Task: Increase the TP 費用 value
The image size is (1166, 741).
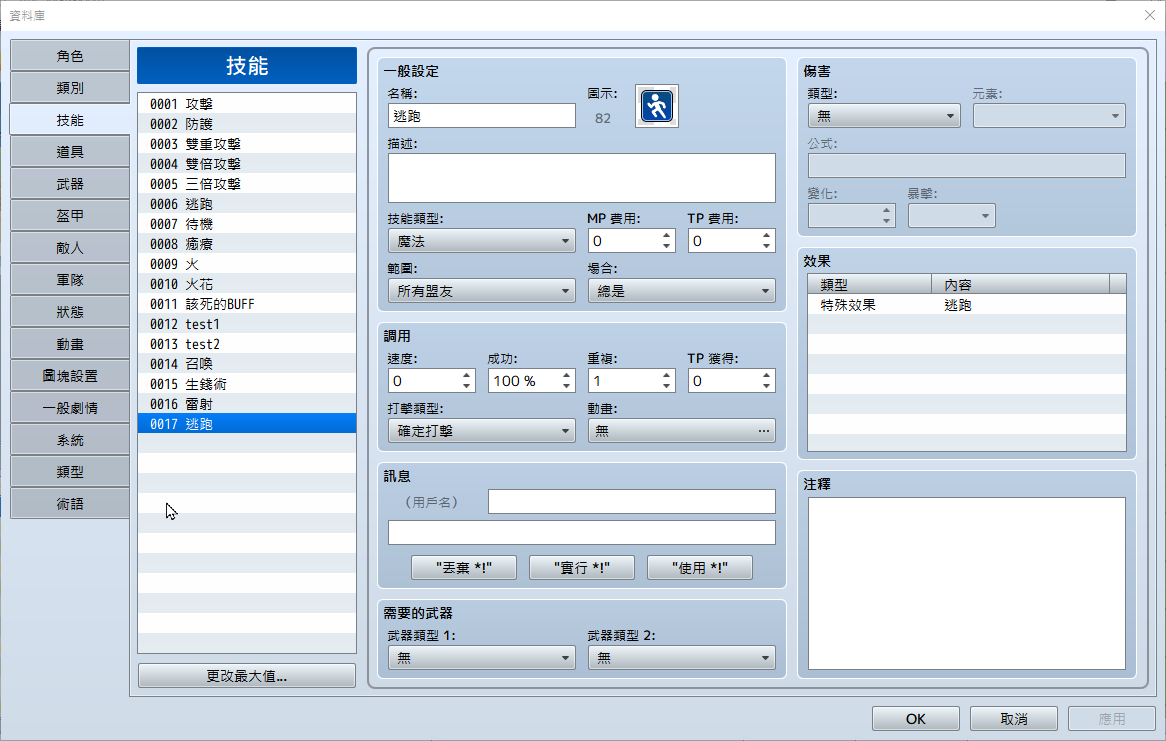Action: click(x=766, y=235)
